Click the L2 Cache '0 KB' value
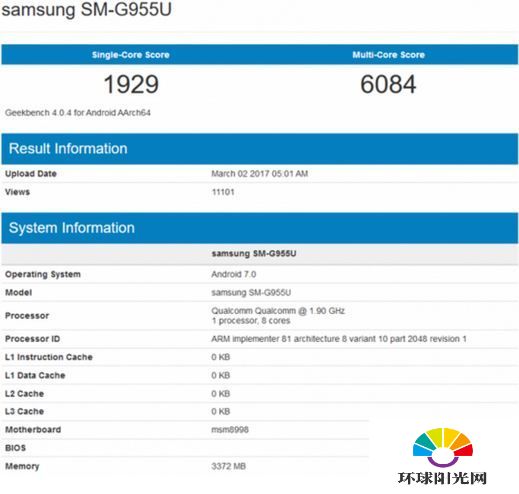 pyautogui.click(x=221, y=394)
